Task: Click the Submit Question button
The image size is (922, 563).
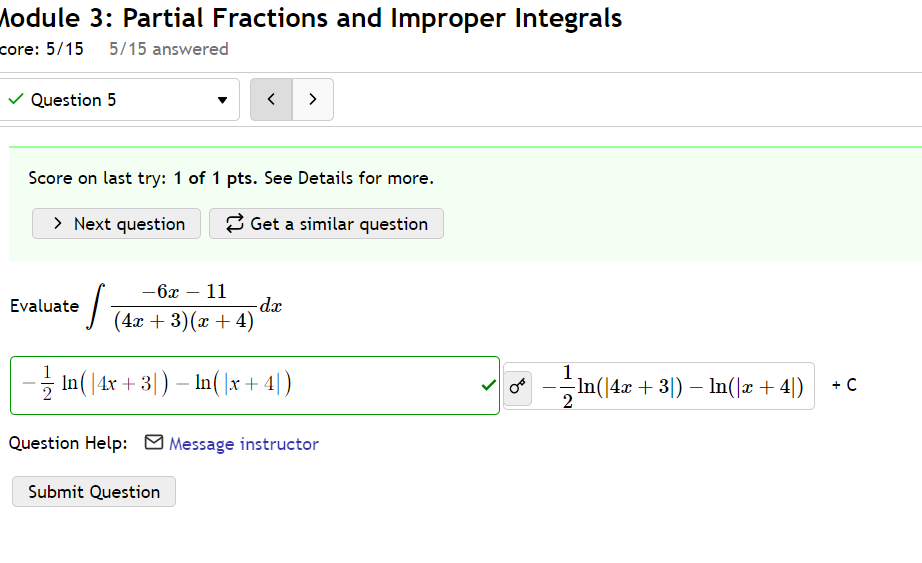Action: click(94, 492)
